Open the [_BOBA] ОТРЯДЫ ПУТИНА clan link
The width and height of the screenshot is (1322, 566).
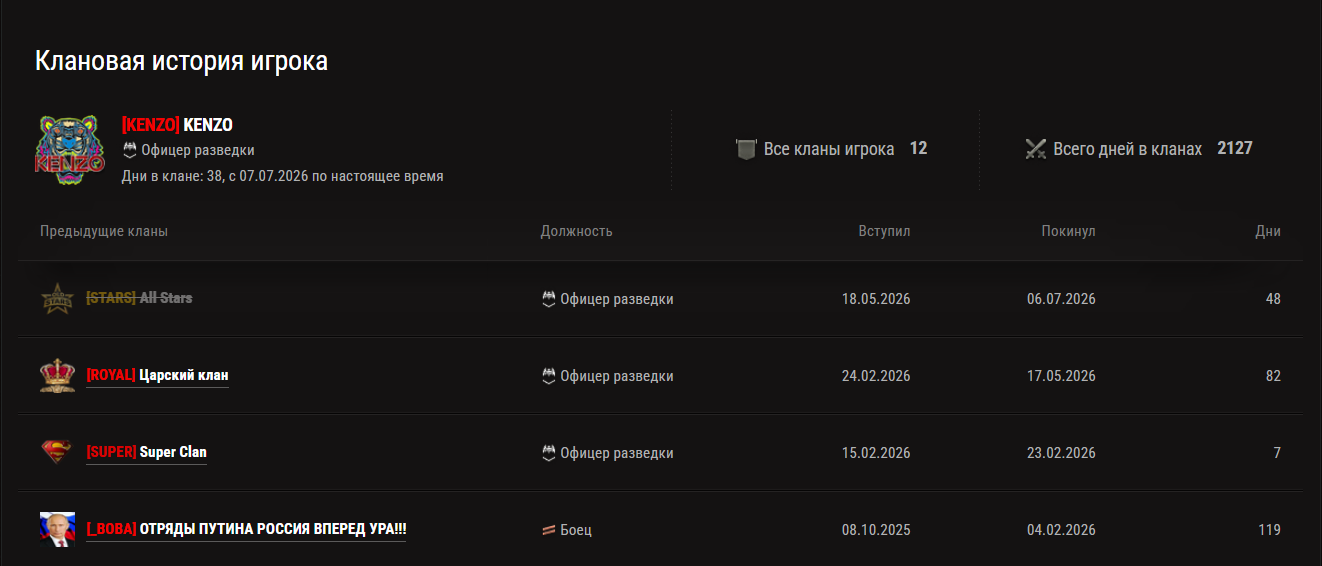point(246,529)
